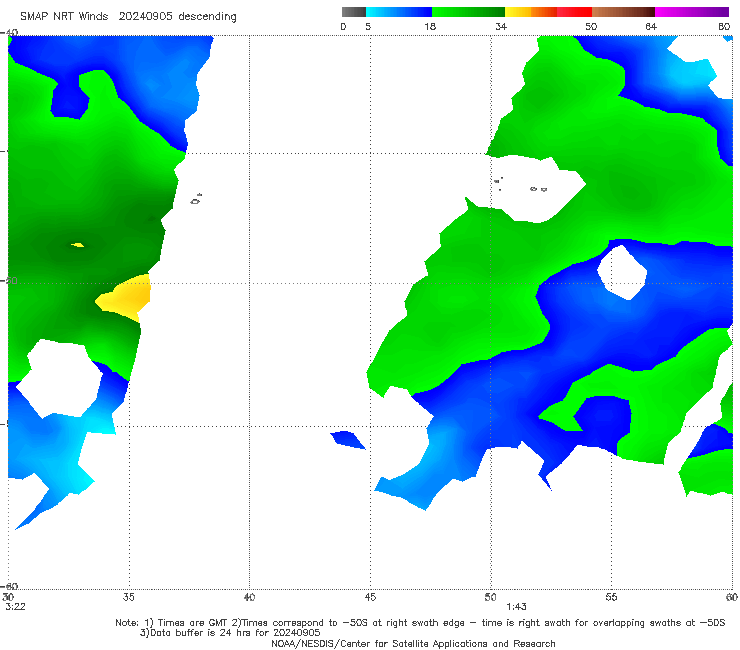Click the brown segment of the color bar
This screenshot has height=650, width=740.
click(x=623, y=12)
